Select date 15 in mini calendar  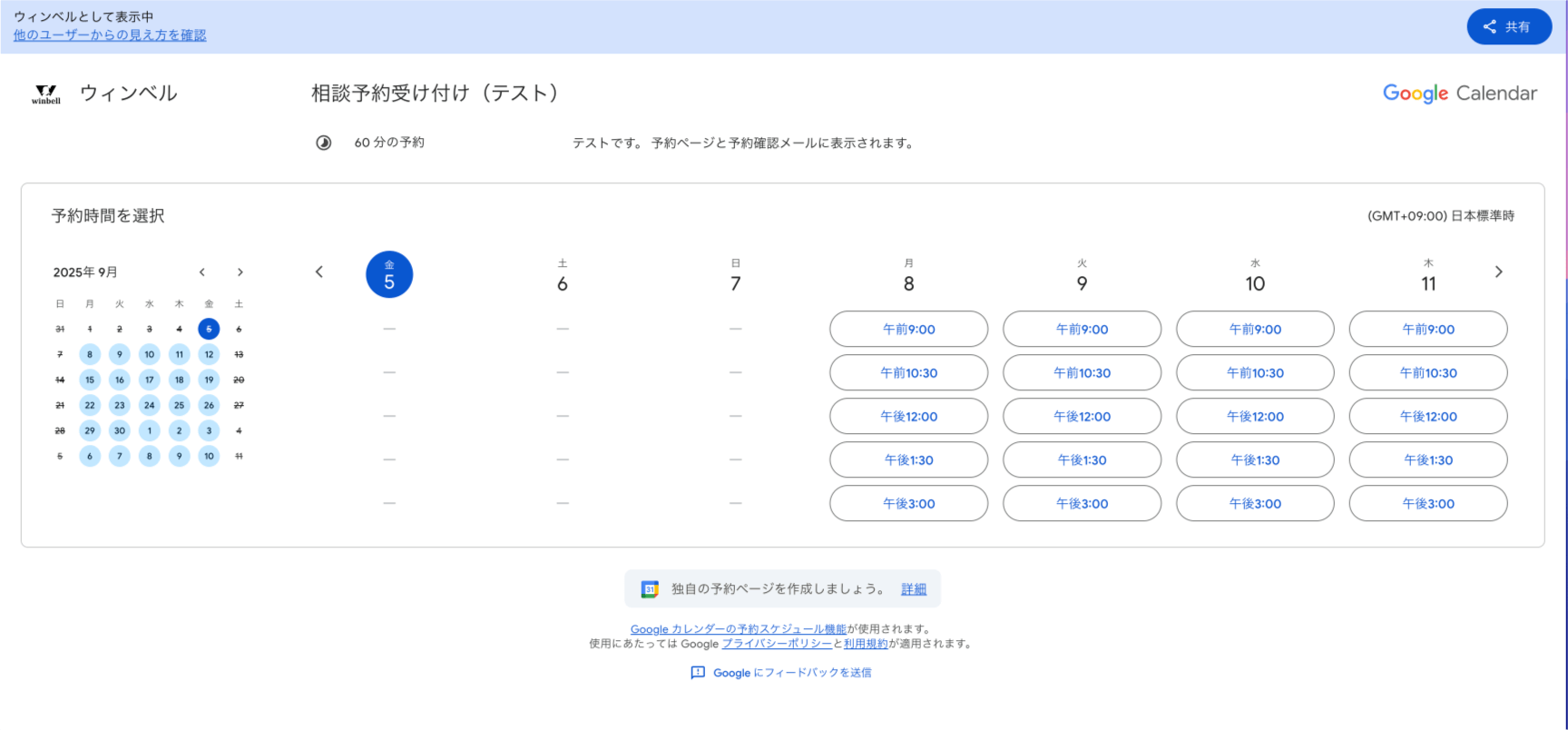coord(90,380)
